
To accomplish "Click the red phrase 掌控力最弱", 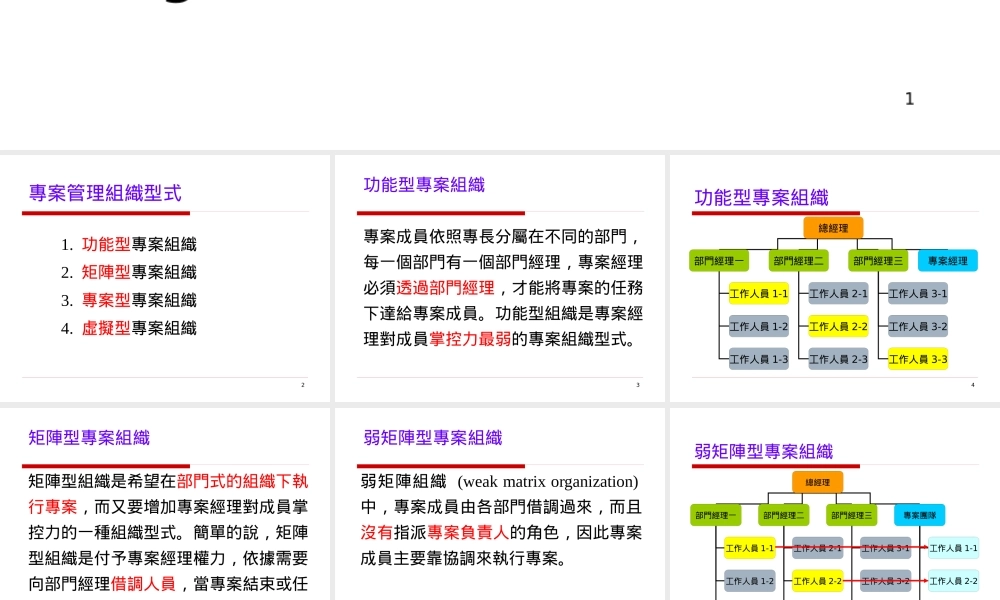I will click(x=470, y=339).
